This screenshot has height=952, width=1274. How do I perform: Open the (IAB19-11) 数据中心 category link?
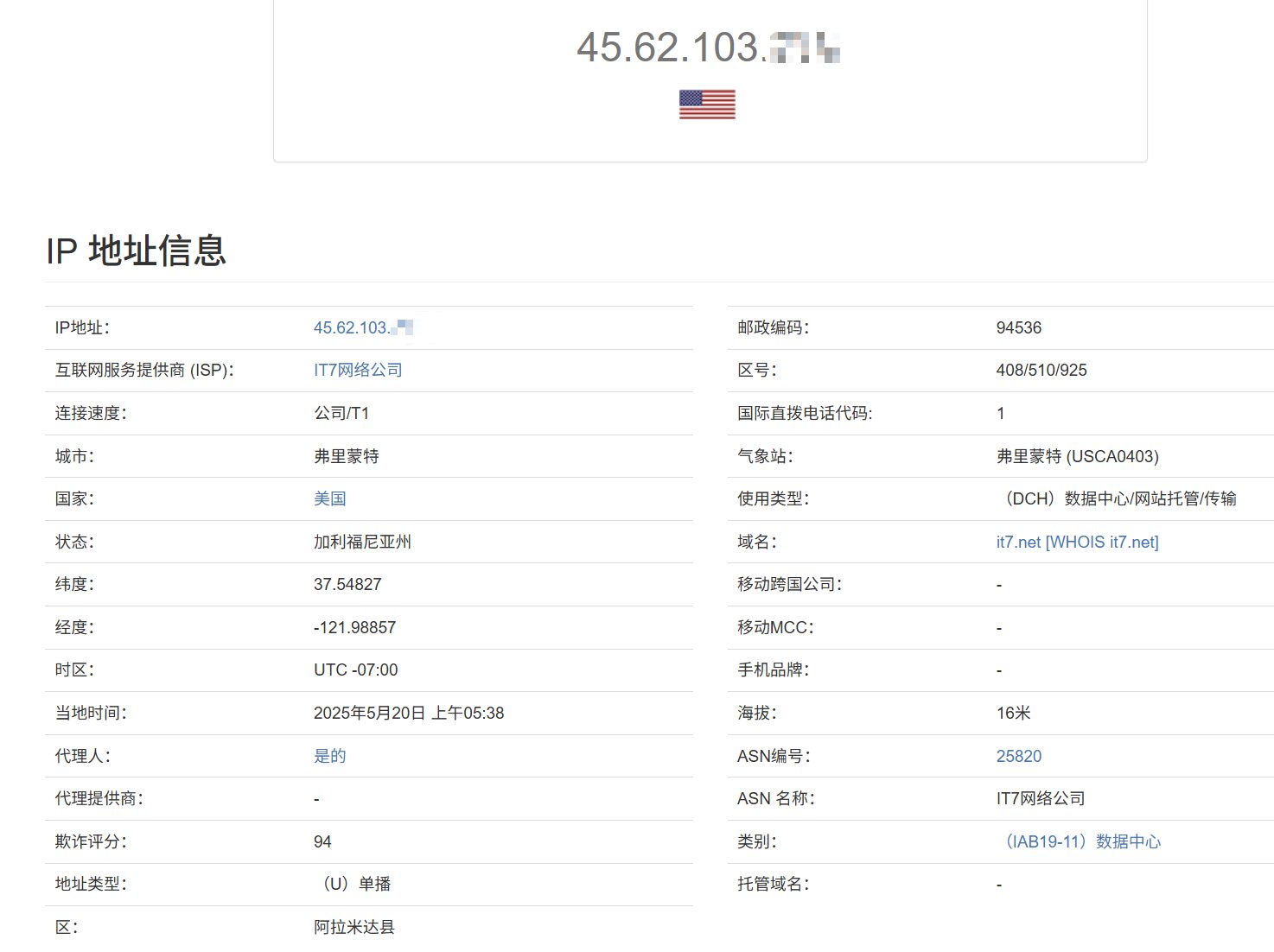pyautogui.click(x=1080, y=841)
